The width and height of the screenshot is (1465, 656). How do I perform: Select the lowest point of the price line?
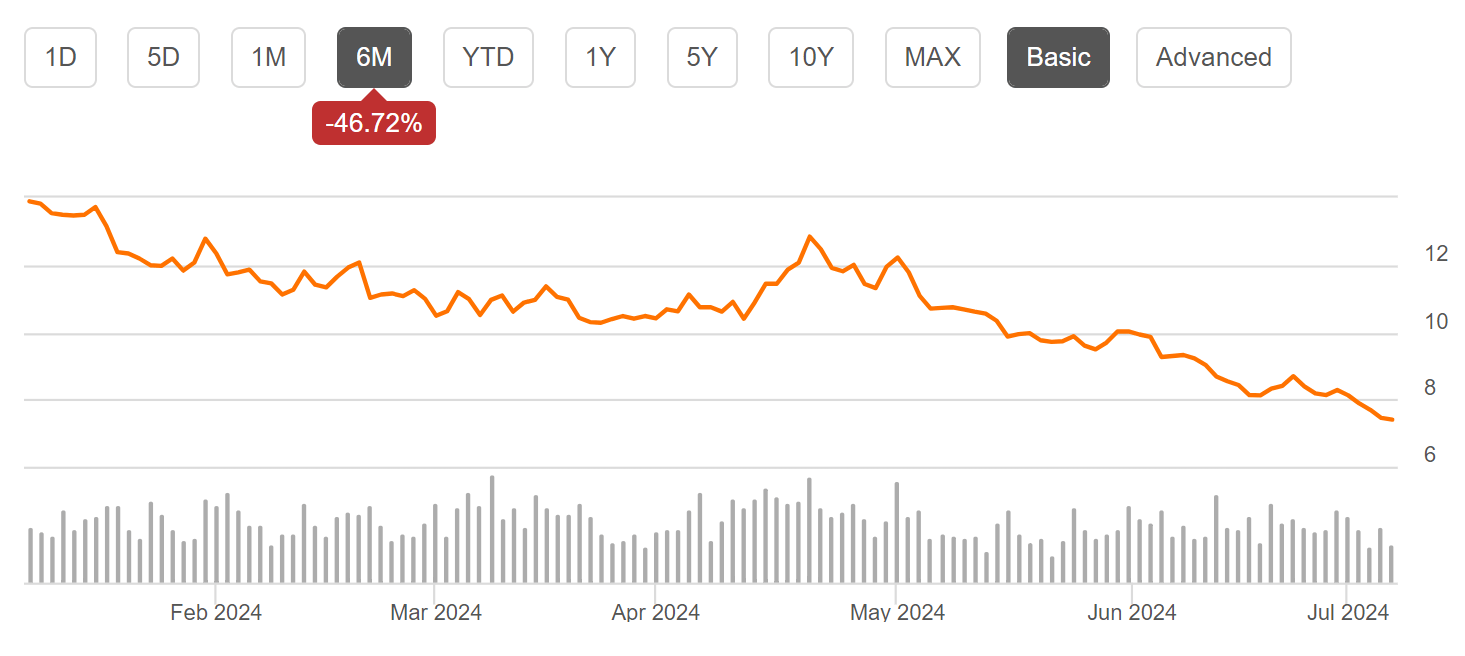click(1391, 419)
